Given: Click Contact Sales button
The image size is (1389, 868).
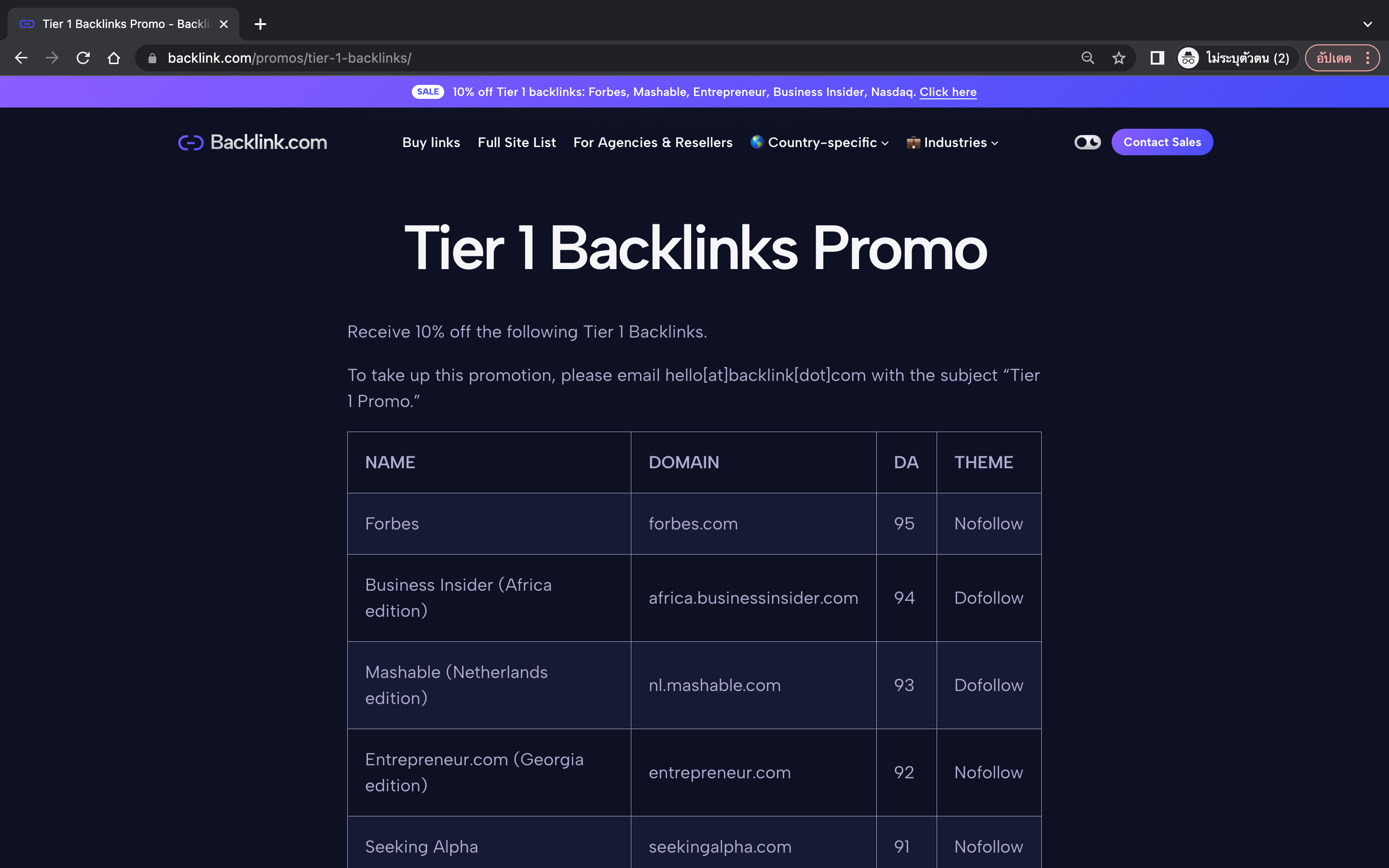Looking at the screenshot, I should (1162, 142).
